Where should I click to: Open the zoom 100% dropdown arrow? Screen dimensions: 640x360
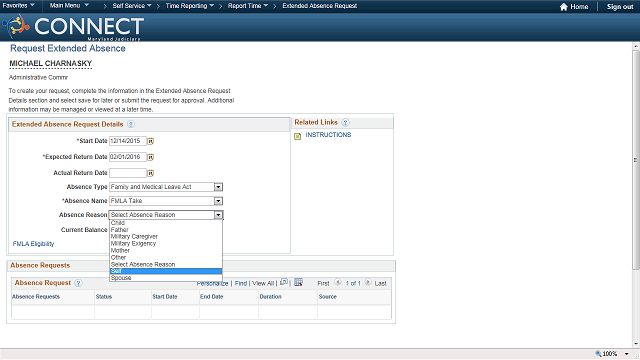(627, 354)
